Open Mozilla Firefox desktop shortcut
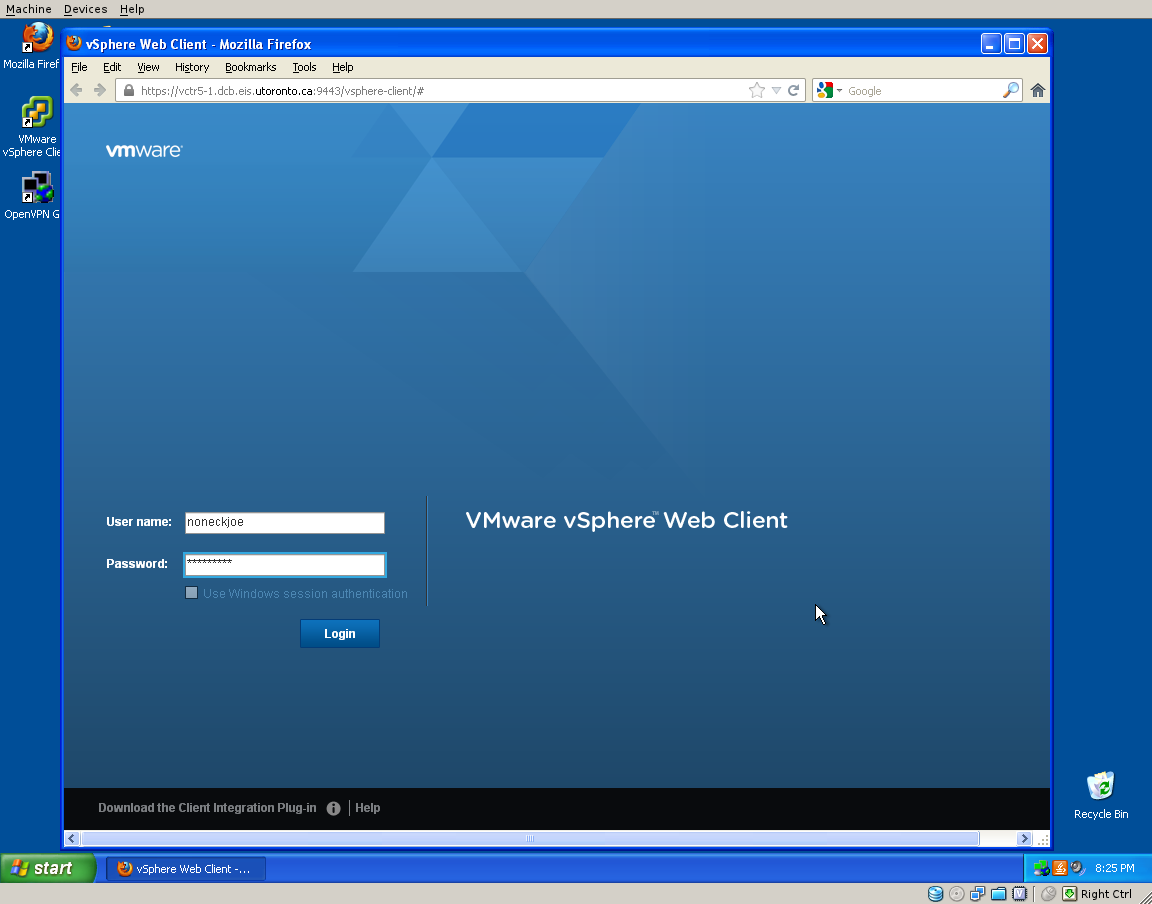The height and width of the screenshot is (904, 1152). click(x=32, y=46)
